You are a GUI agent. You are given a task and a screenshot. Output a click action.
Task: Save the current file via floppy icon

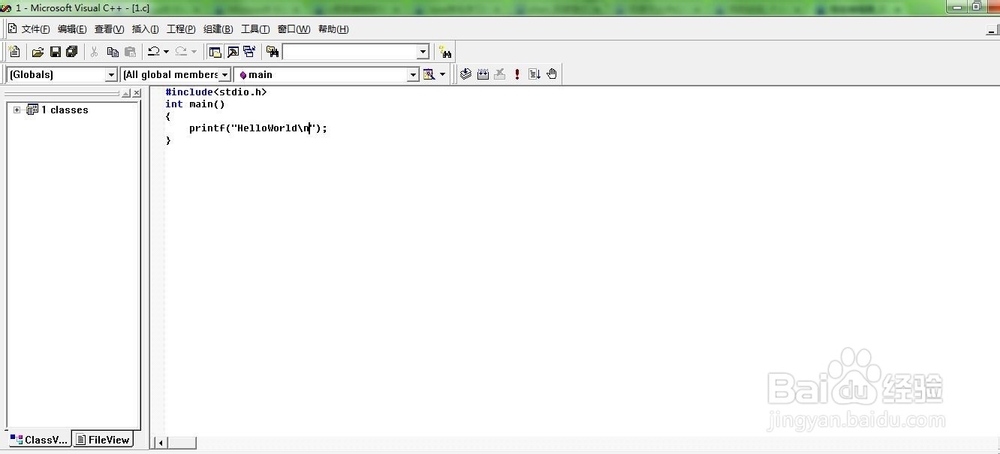pyautogui.click(x=55, y=52)
